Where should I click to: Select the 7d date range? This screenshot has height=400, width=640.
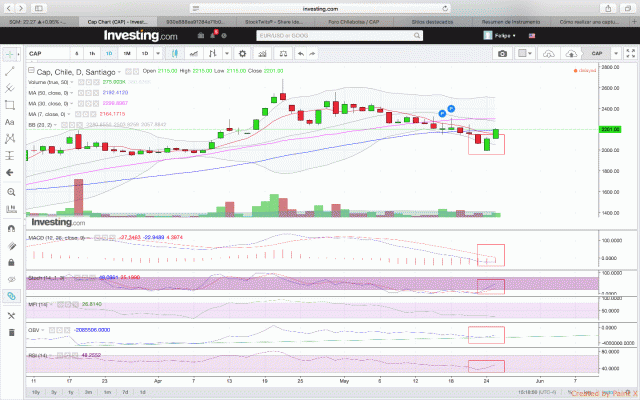point(125,392)
